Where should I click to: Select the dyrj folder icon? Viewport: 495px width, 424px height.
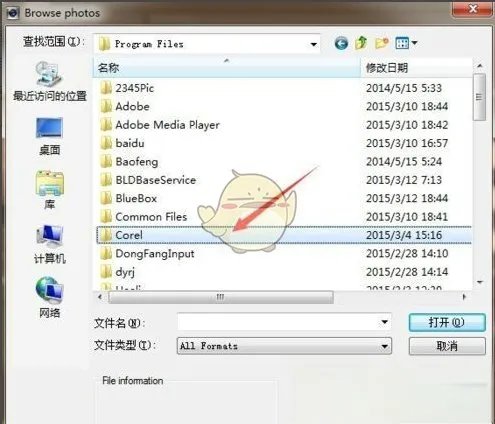click(106, 272)
